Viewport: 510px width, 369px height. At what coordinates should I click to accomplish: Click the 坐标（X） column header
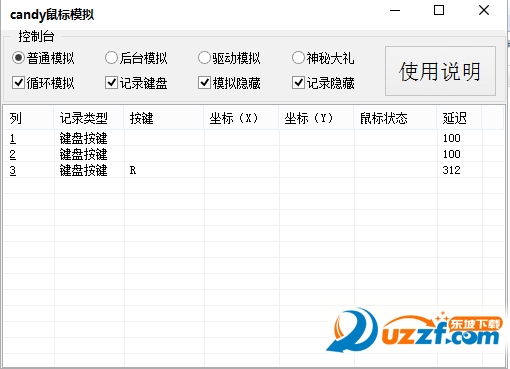(x=241, y=118)
